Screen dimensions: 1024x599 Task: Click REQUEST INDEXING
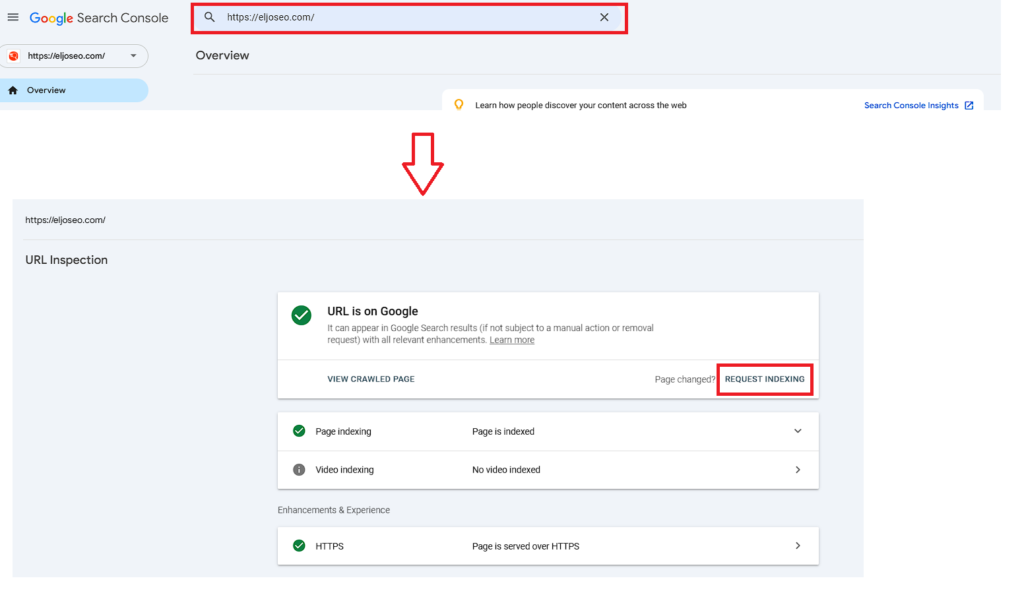[x=765, y=379]
